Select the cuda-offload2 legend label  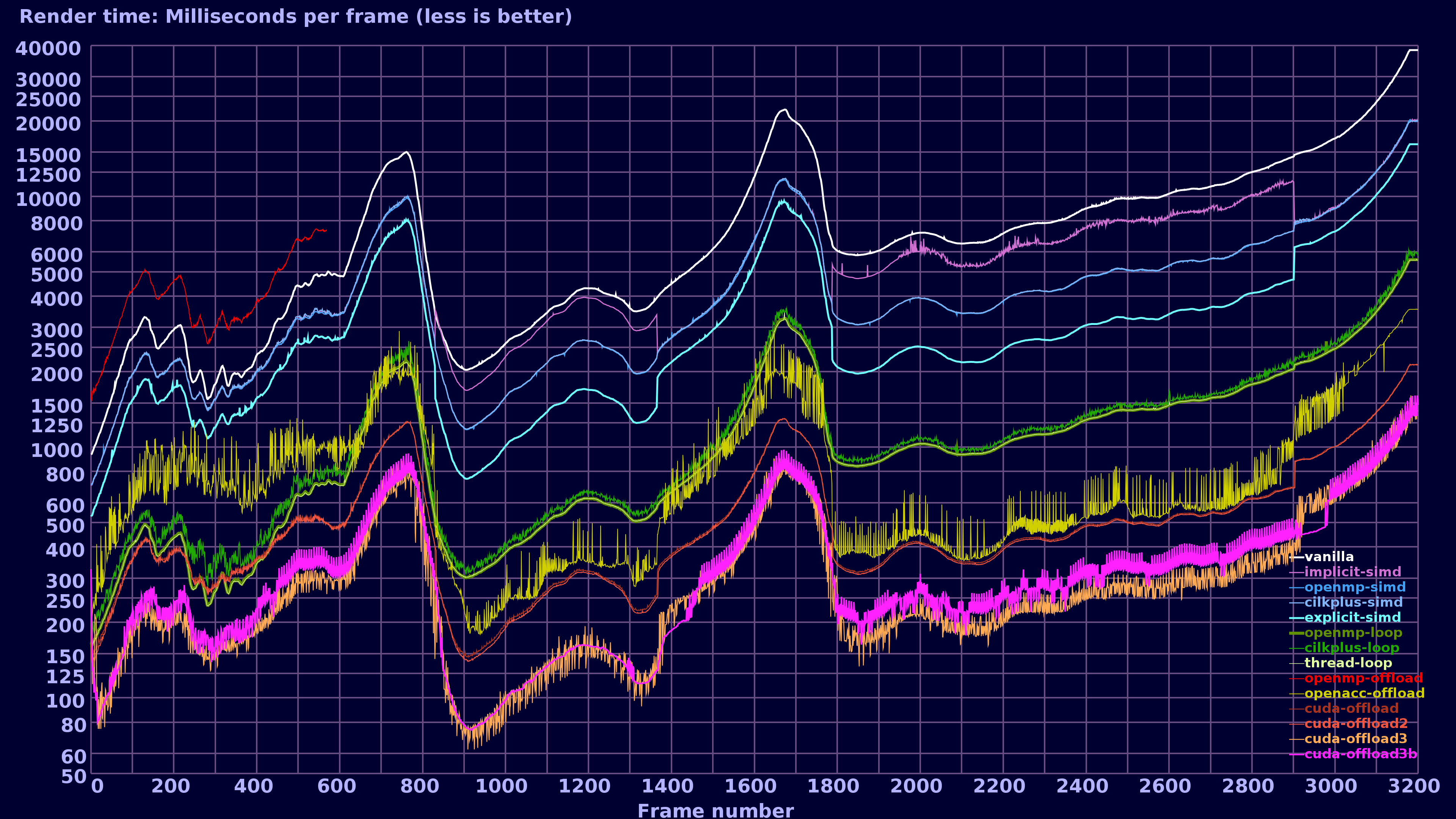tap(1356, 723)
